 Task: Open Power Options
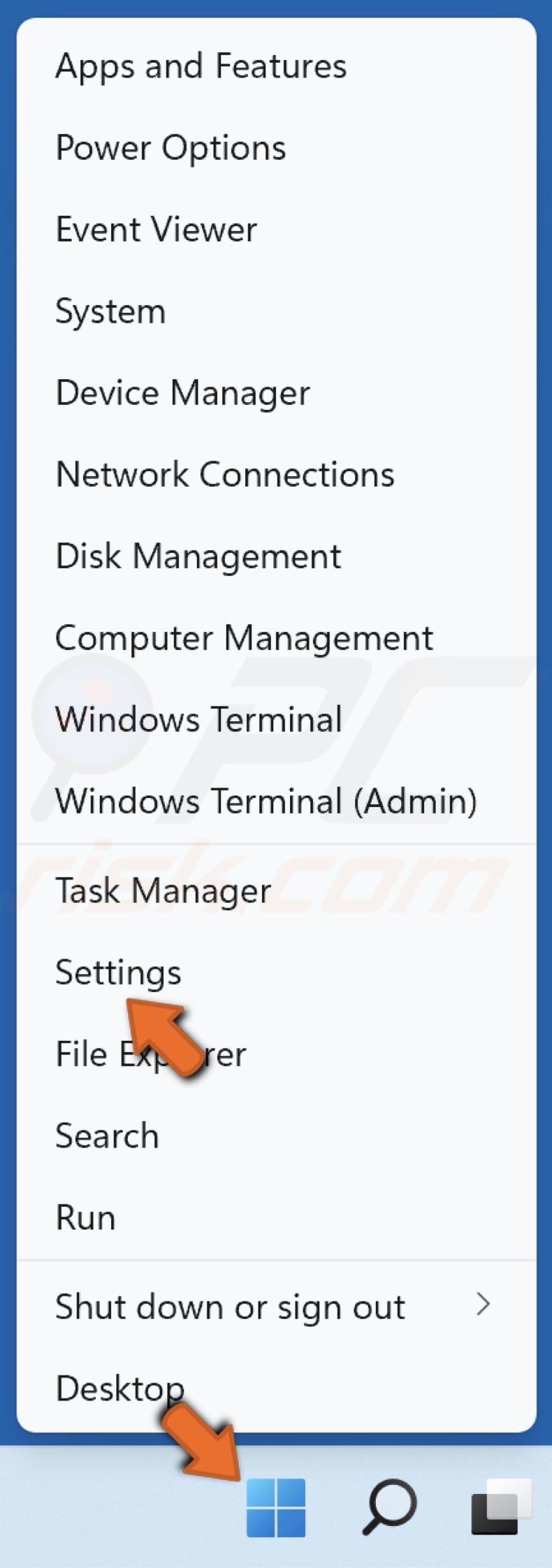170,147
